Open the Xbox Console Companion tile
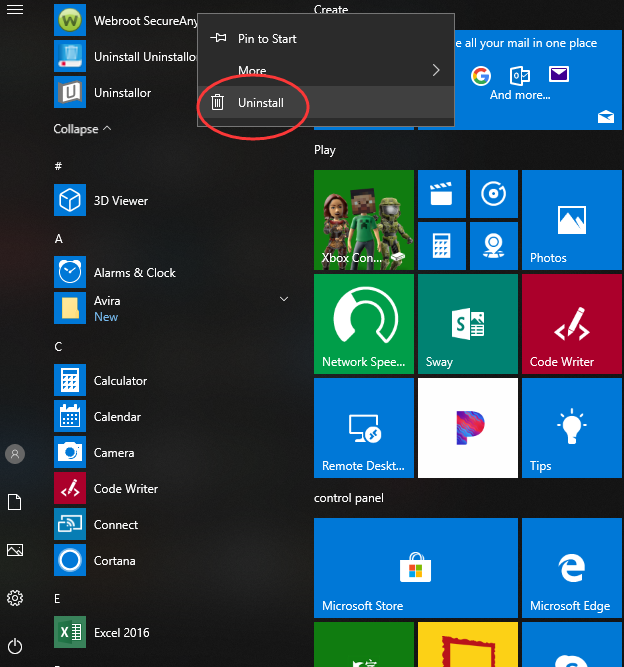Viewport: 624px width, 667px height. 364,220
